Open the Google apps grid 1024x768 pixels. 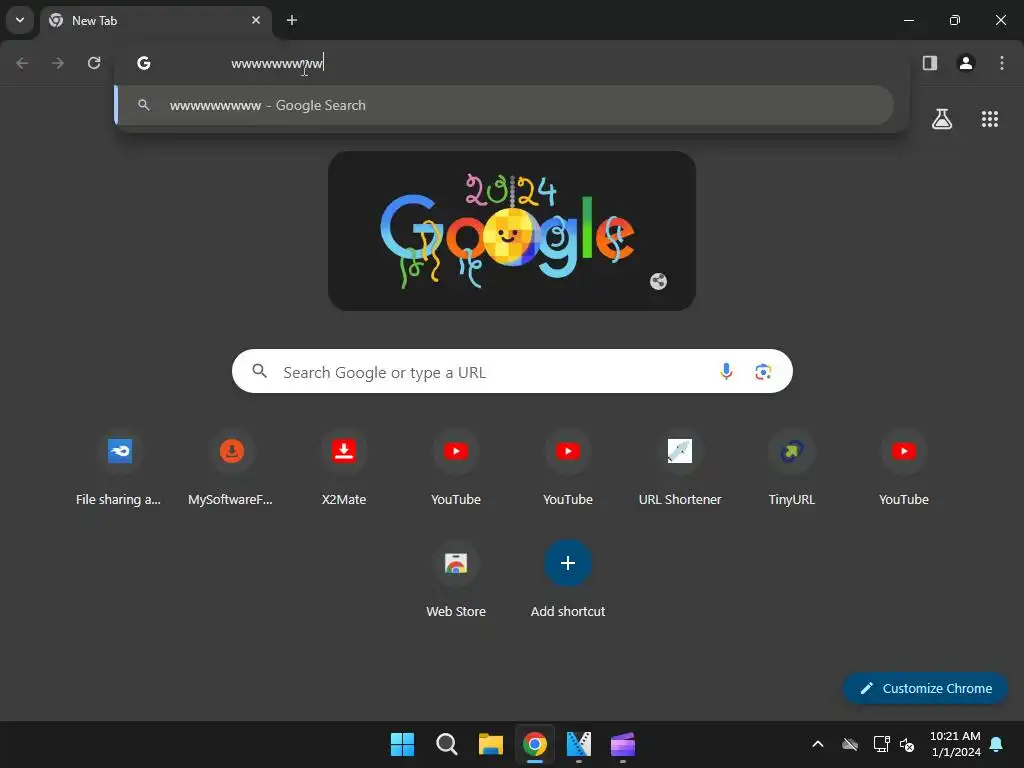click(x=989, y=119)
